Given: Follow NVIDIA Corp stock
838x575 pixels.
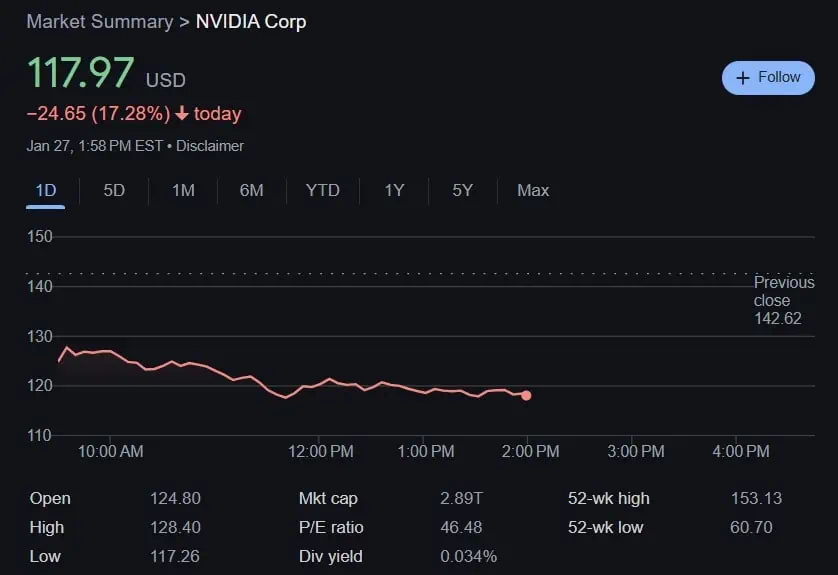Looking at the screenshot, I should point(768,78).
